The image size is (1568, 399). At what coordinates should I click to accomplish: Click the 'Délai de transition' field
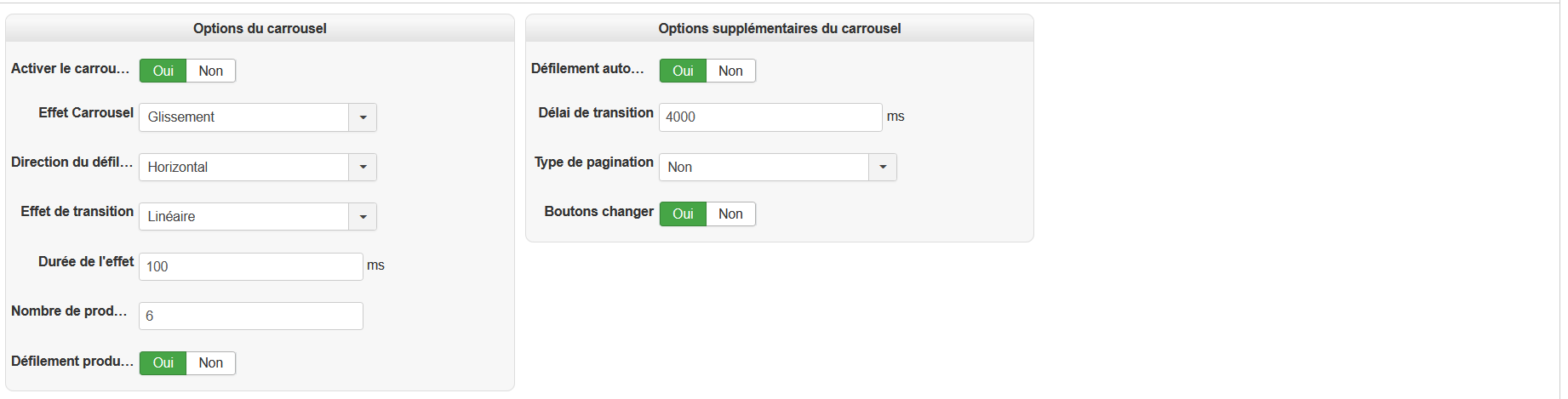tap(770, 117)
